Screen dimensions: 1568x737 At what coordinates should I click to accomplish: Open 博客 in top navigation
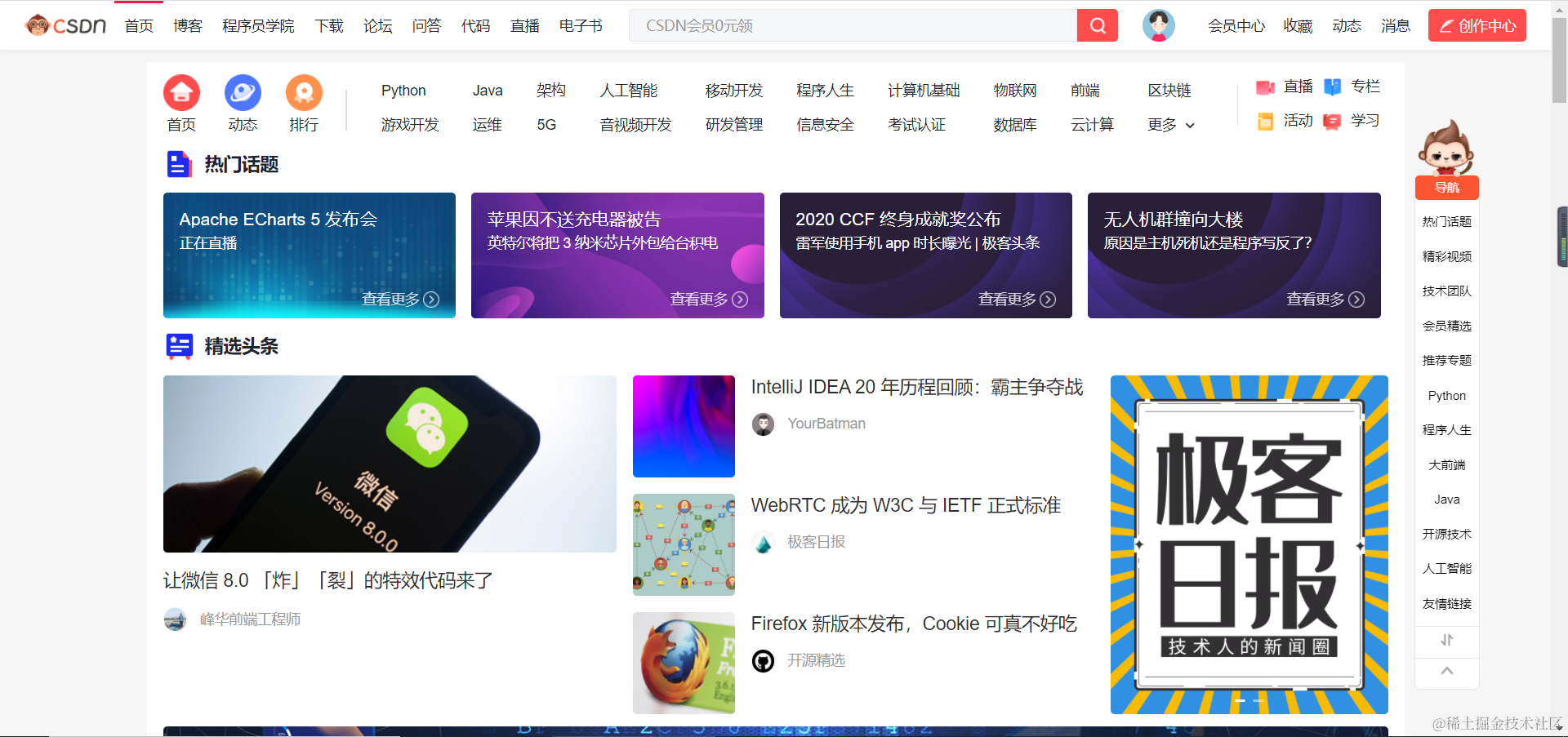(x=188, y=26)
